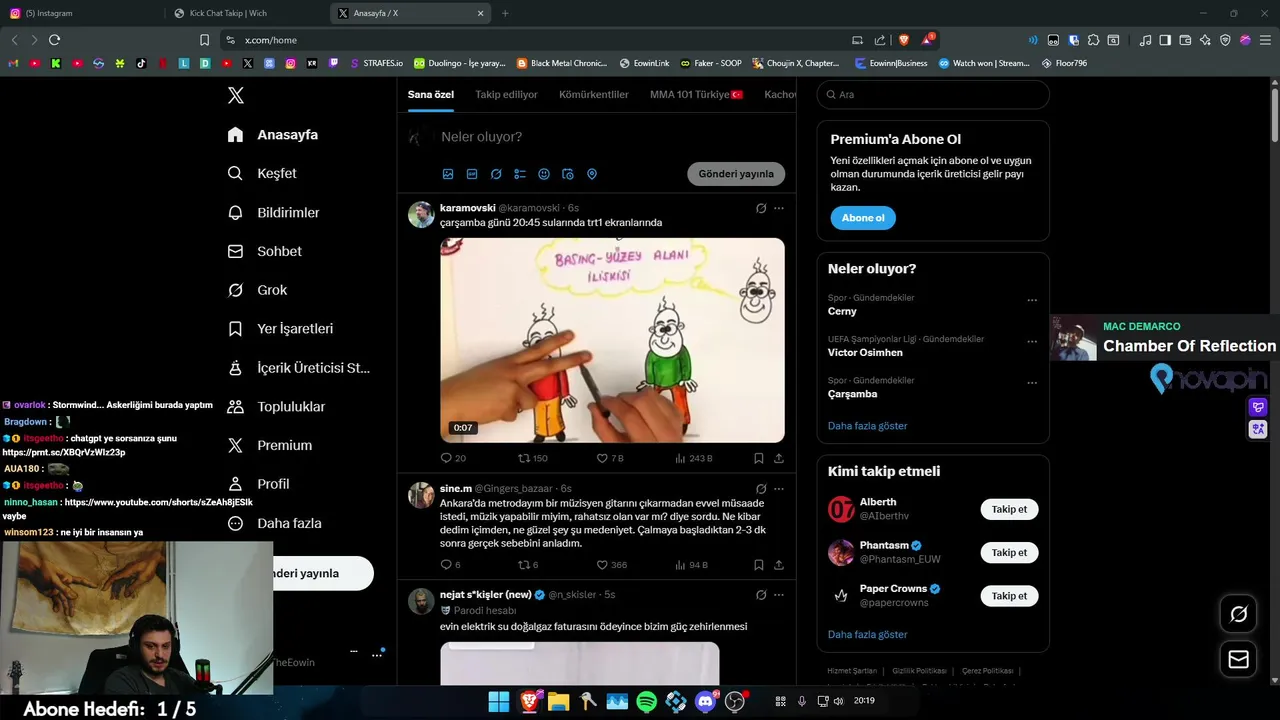Open floating messages envelope button
The width and height of the screenshot is (1280, 720).
coord(1238,659)
